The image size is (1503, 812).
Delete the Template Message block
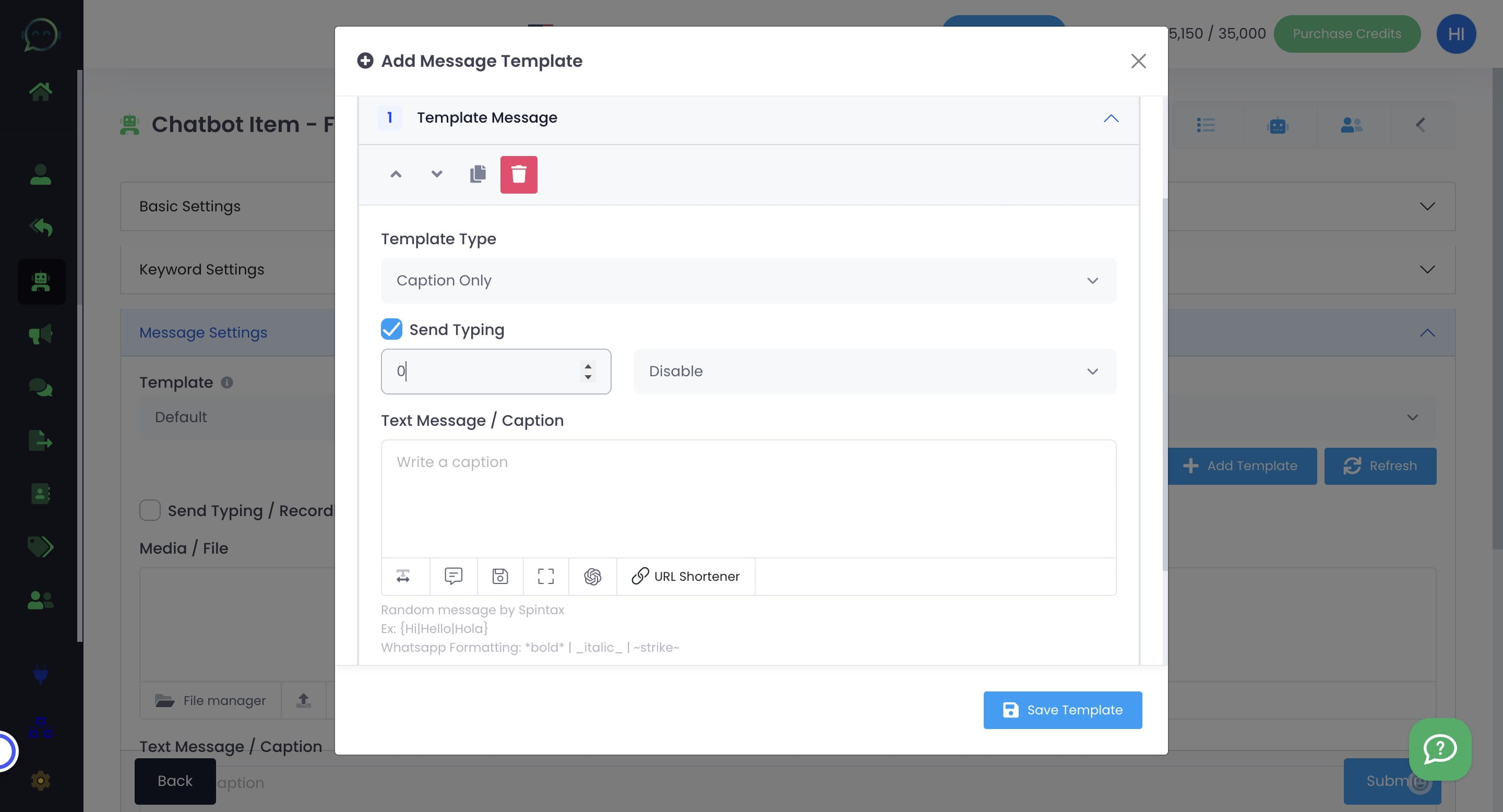(519, 174)
